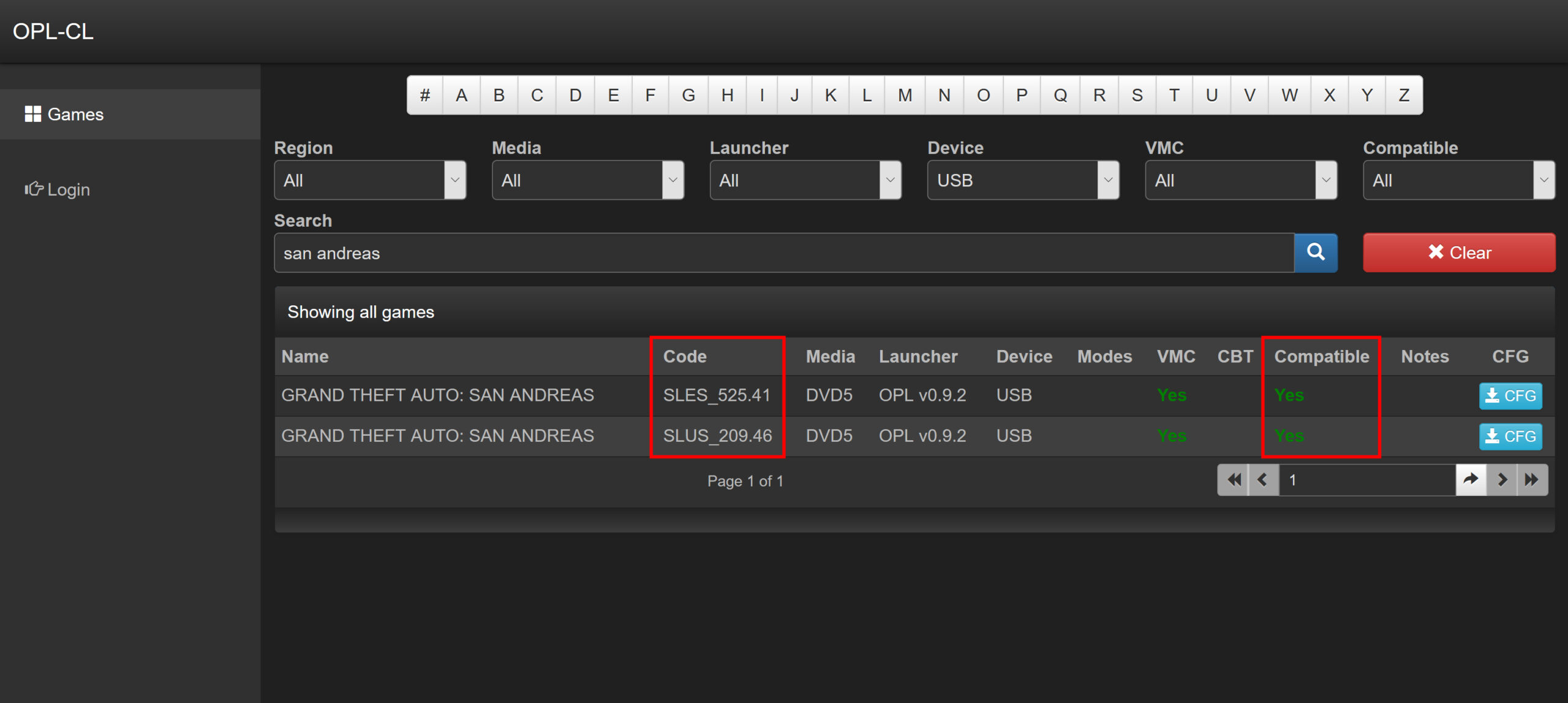Click the page number input box

click(x=1367, y=480)
